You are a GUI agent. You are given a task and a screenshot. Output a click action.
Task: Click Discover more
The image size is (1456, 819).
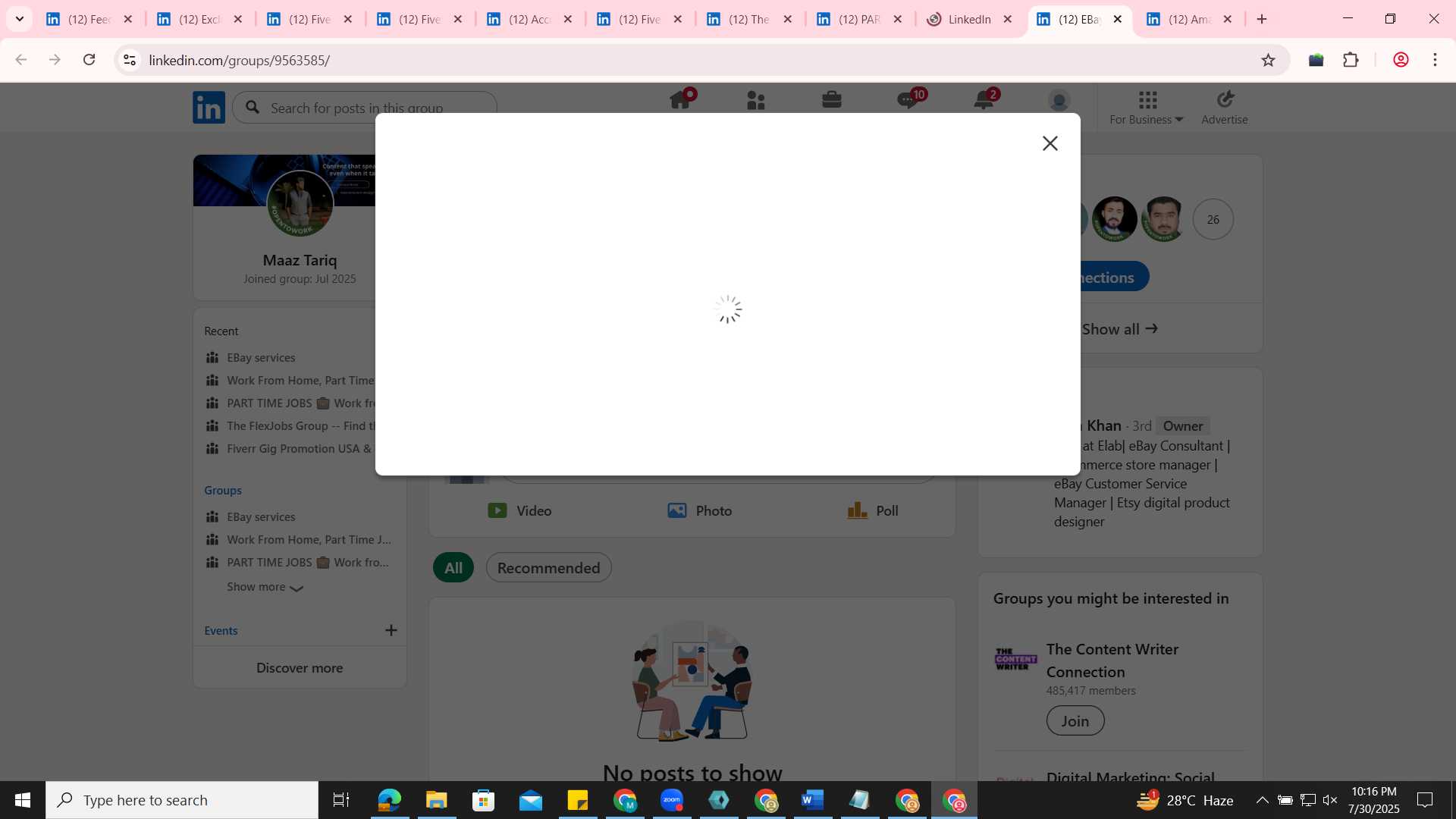click(300, 668)
